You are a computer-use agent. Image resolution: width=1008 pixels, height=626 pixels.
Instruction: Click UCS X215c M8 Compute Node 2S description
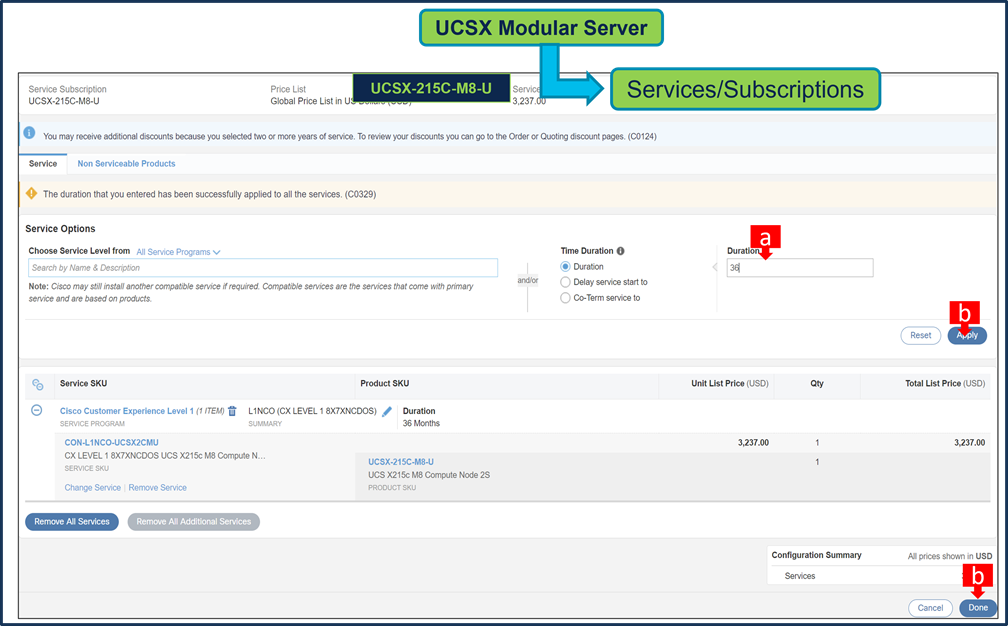(x=429, y=475)
